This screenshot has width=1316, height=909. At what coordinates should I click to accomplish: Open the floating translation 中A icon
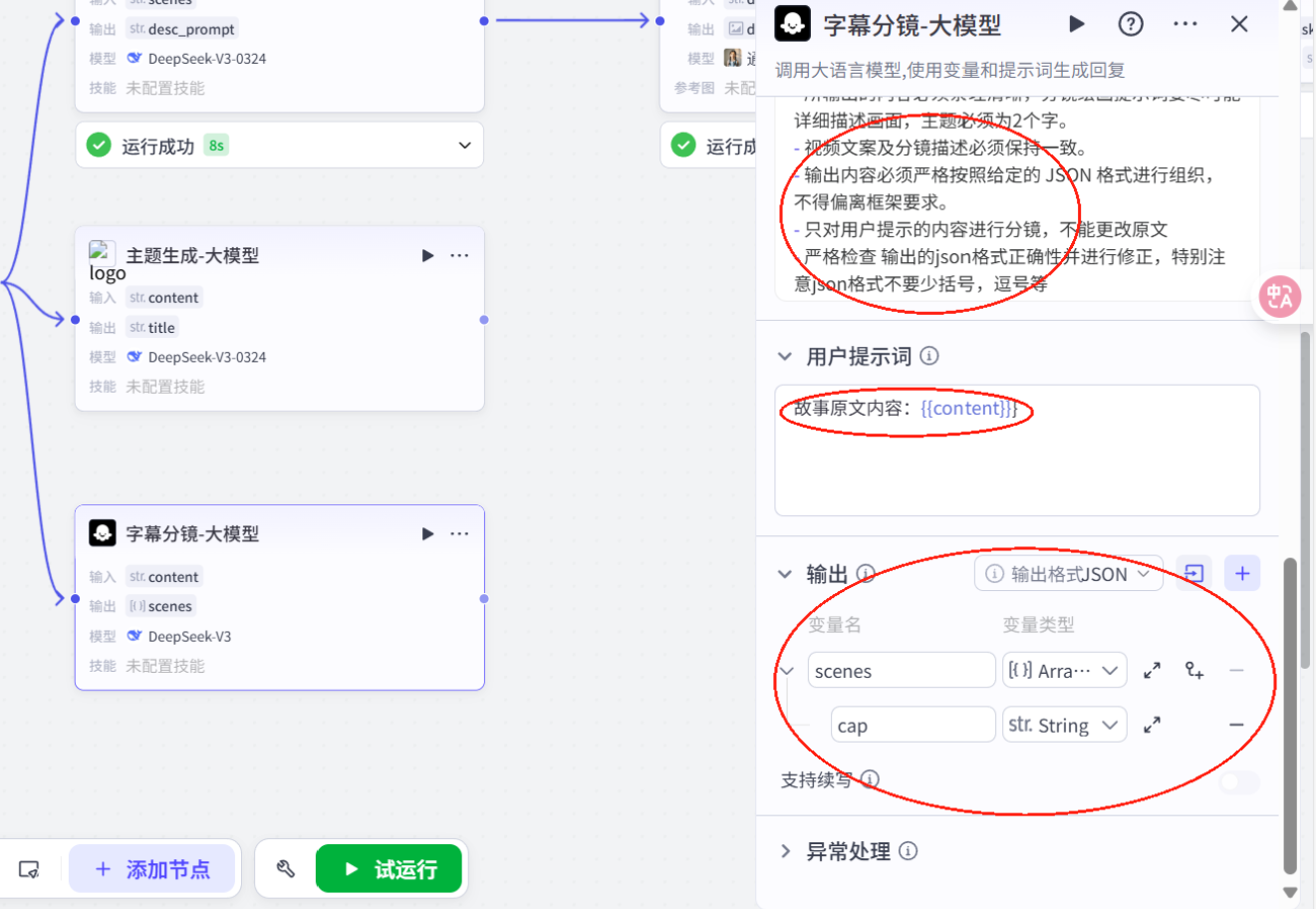tap(1280, 296)
